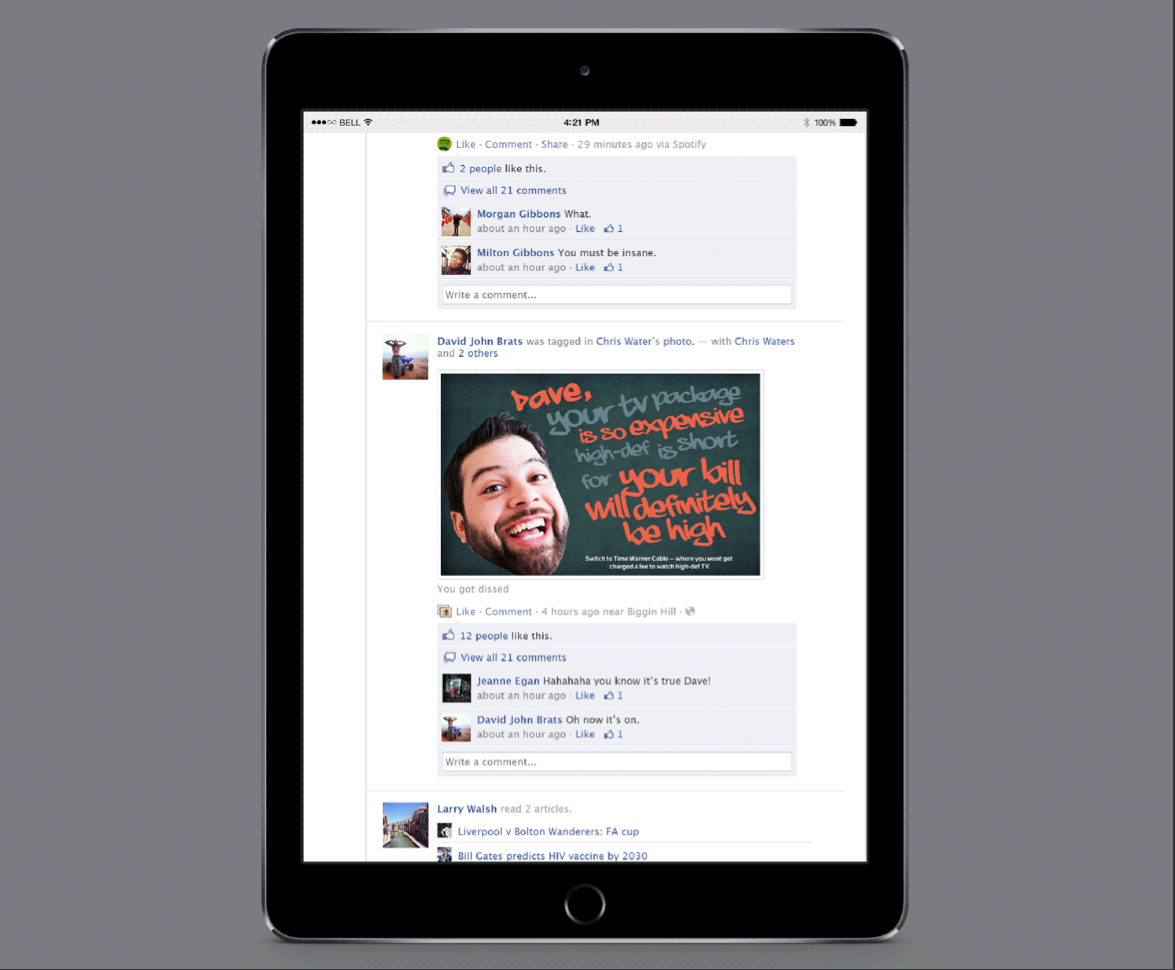
Task: Open Chris Waters tagged name
Action: pyautogui.click(x=764, y=341)
